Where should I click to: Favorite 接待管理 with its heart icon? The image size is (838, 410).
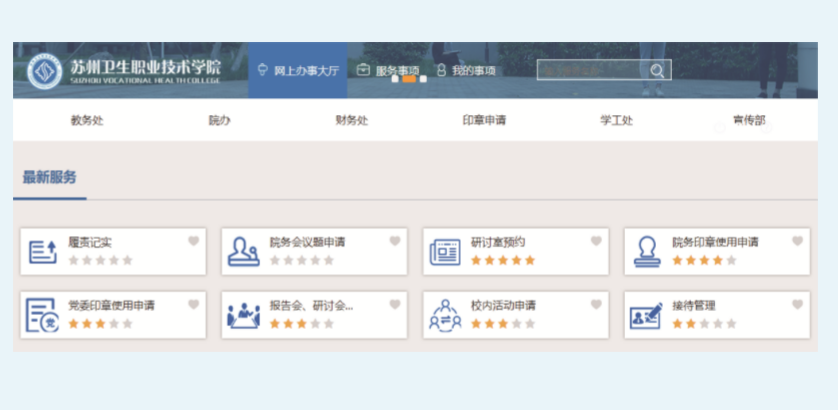point(797,305)
